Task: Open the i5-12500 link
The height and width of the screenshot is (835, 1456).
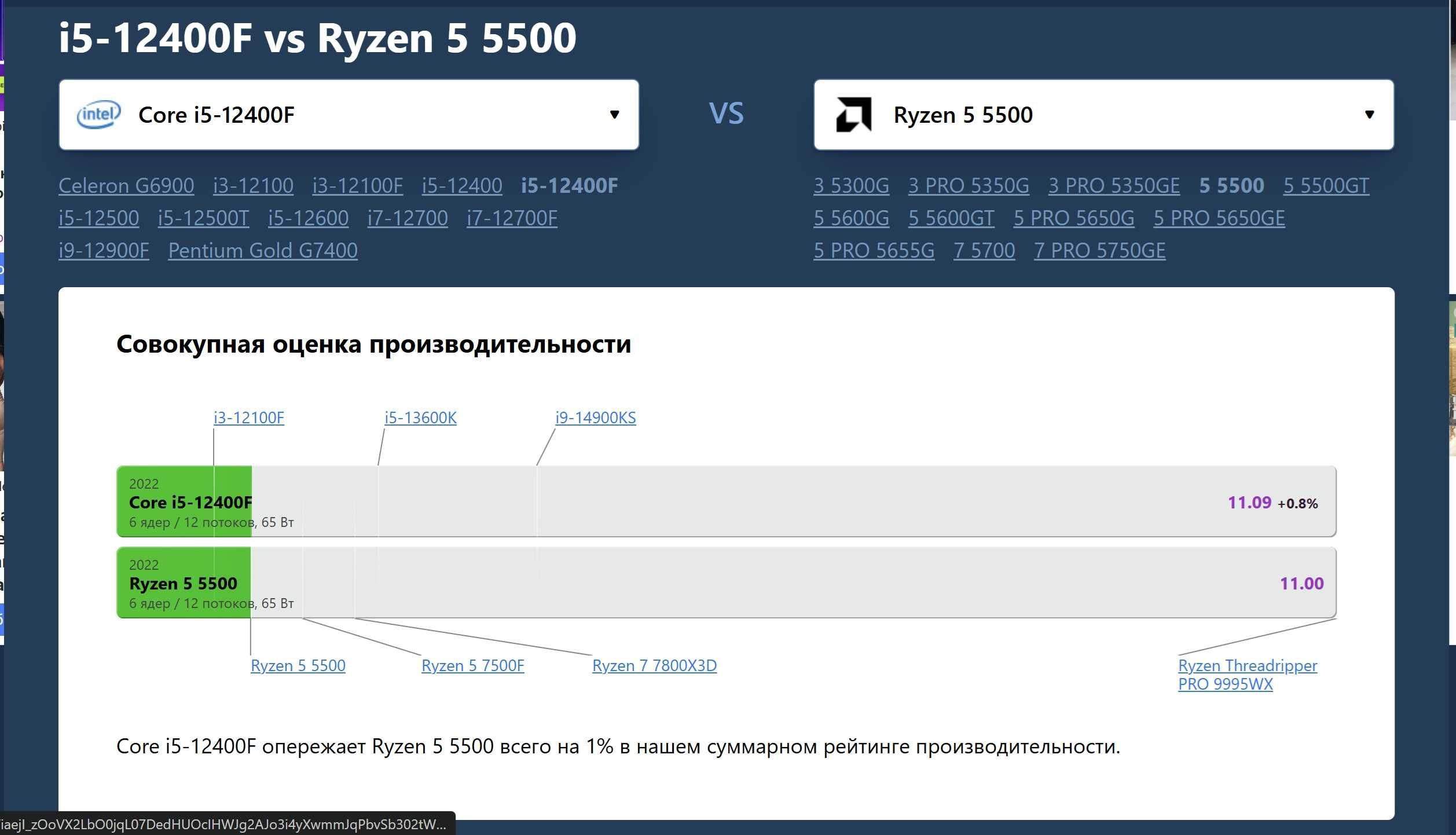Action: pos(98,218)
